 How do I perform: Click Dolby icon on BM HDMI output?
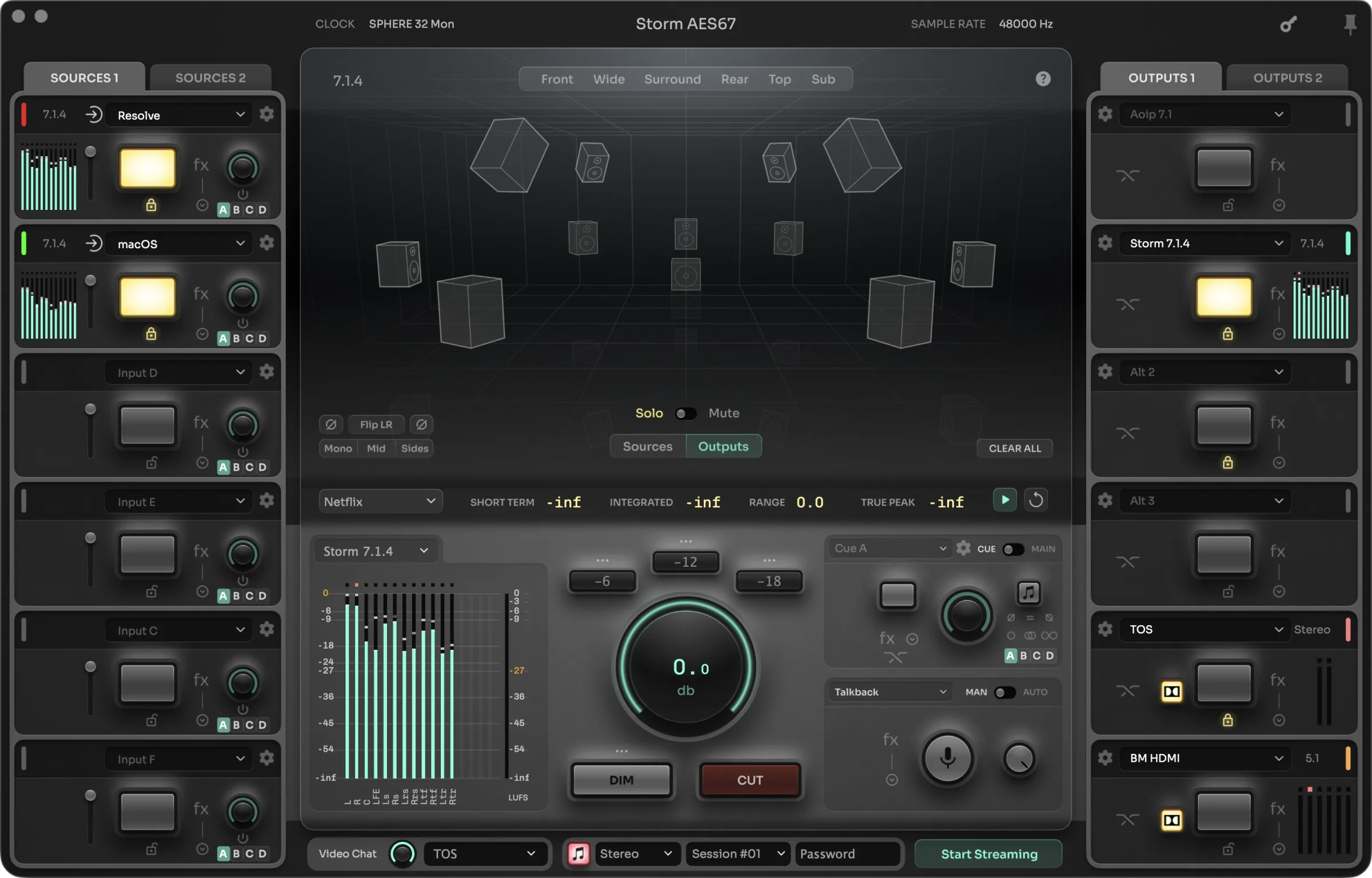pos(1171,820)
